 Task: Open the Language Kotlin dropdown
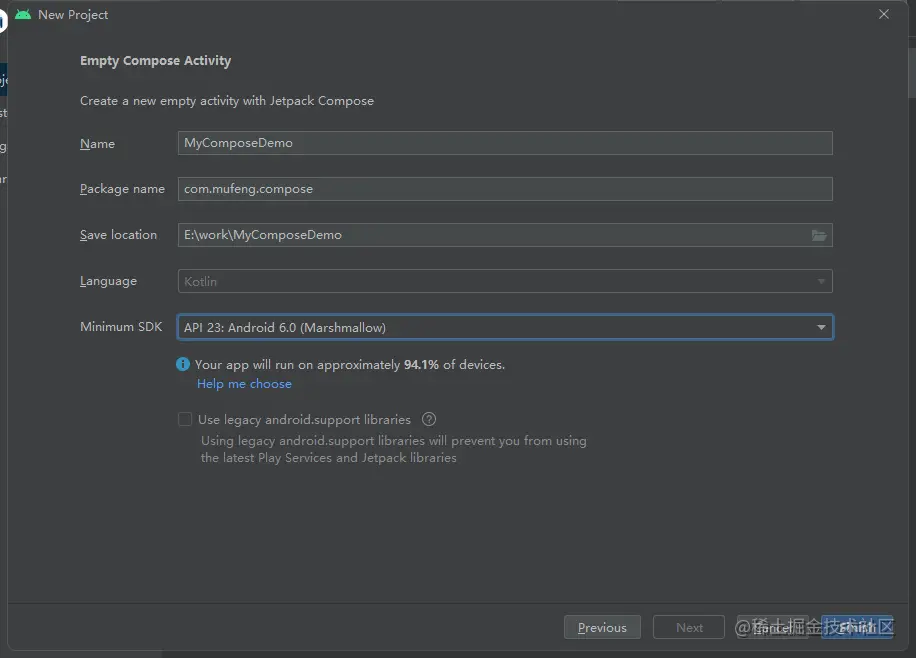coord(505,281)
